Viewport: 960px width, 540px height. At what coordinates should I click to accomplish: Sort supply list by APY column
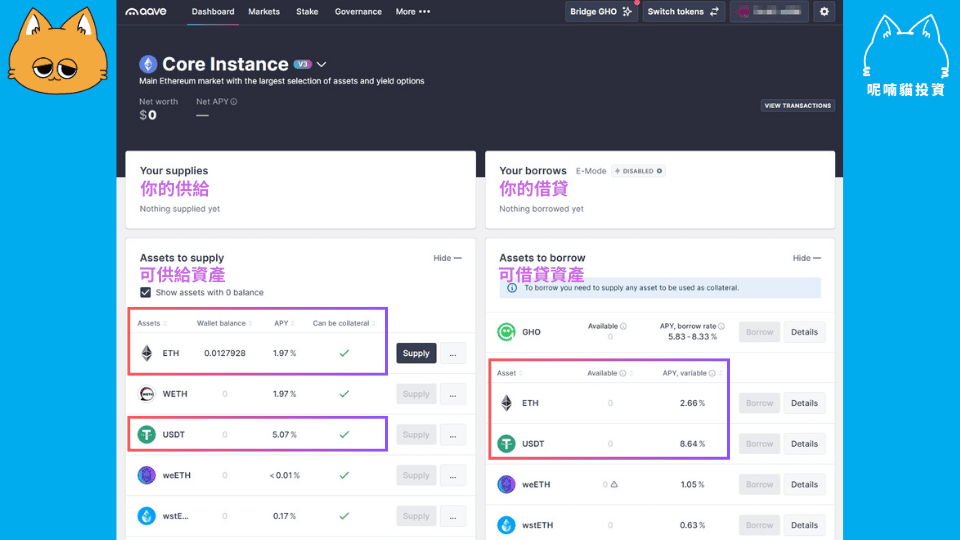click(283, 323)
